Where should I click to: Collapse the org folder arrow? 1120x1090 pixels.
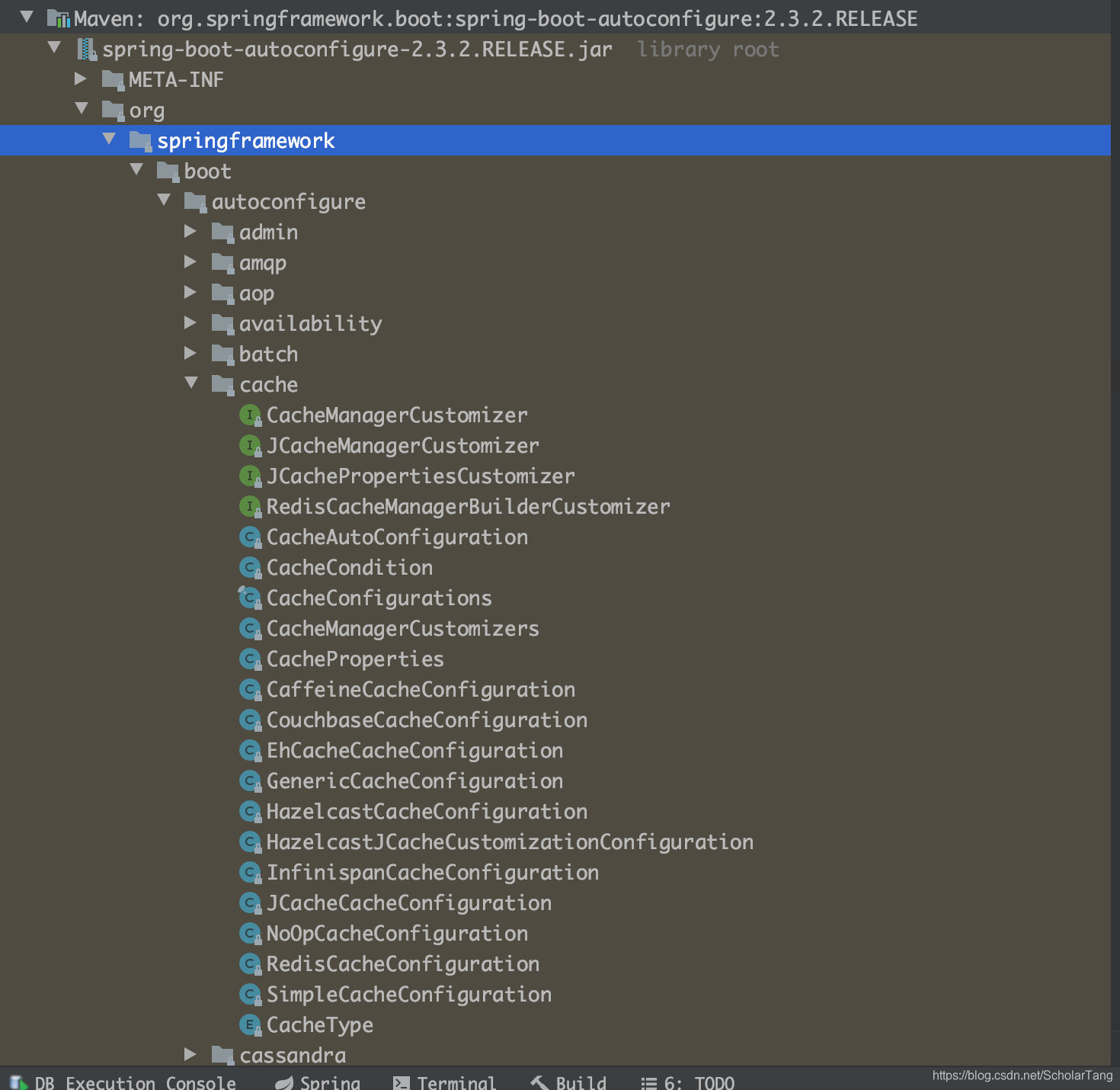[82, 108]
